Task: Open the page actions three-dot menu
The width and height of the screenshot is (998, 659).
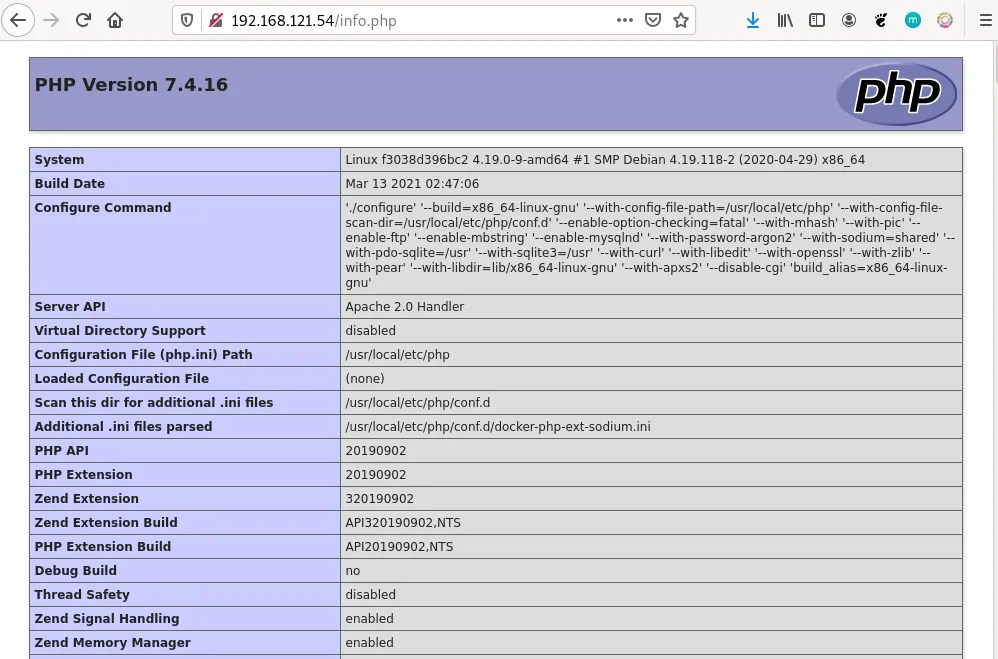Action: 625,20
